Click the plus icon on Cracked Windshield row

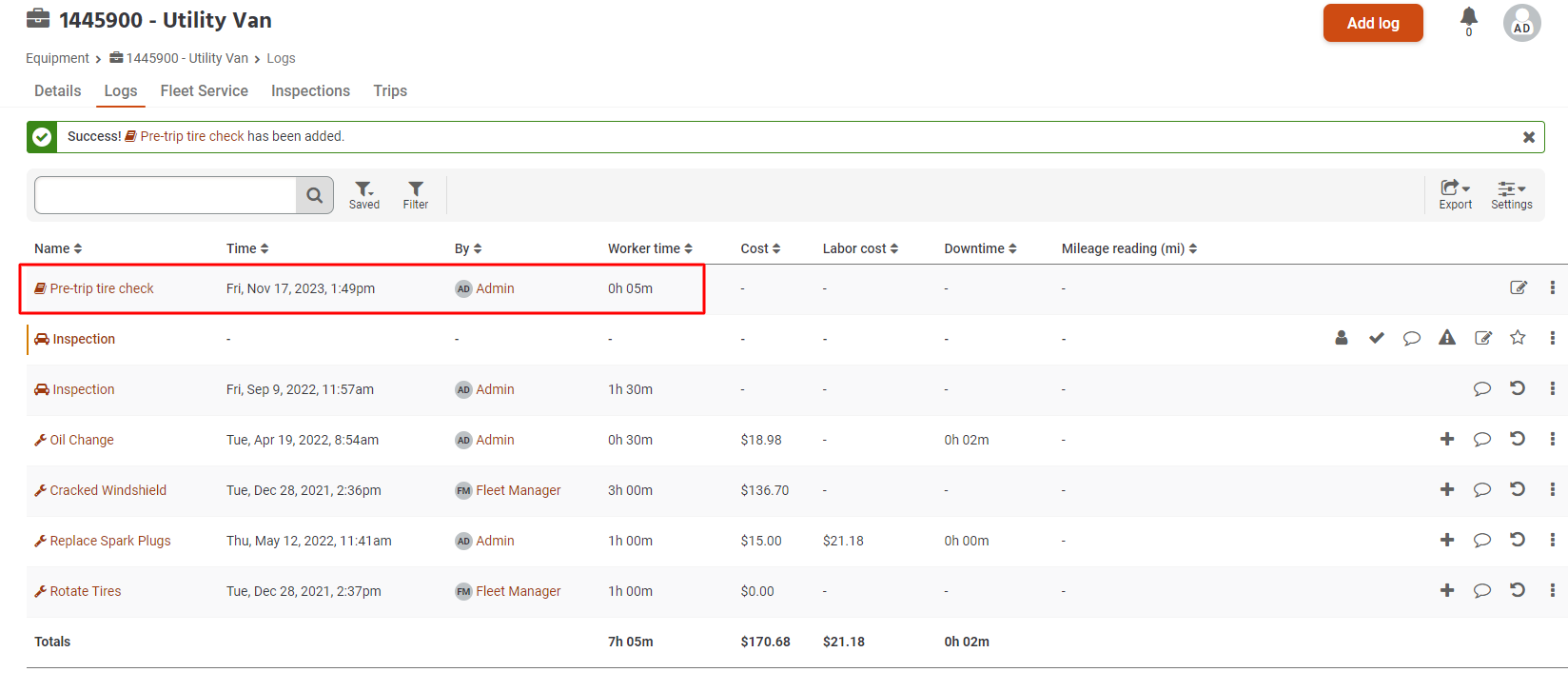[1446, 489]
